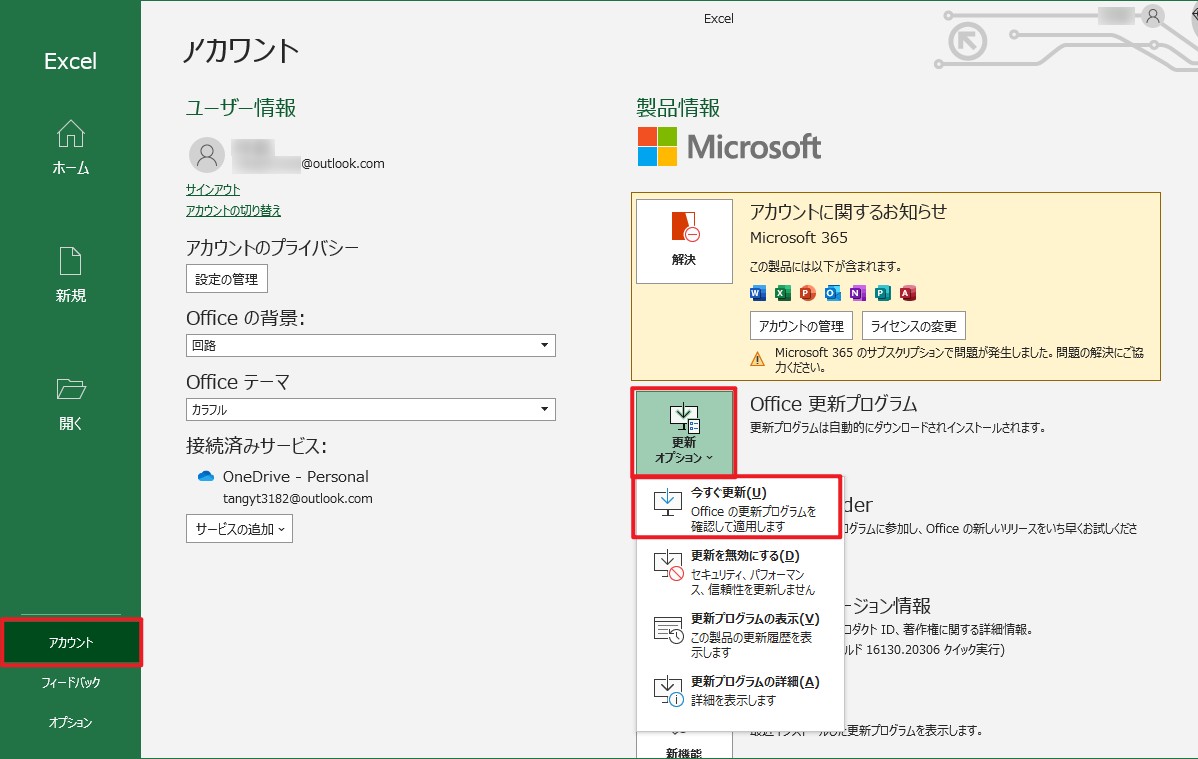The image size is (1198, 759).
Task: Click the ライセンスの変更 button
Action: (914, 326)
